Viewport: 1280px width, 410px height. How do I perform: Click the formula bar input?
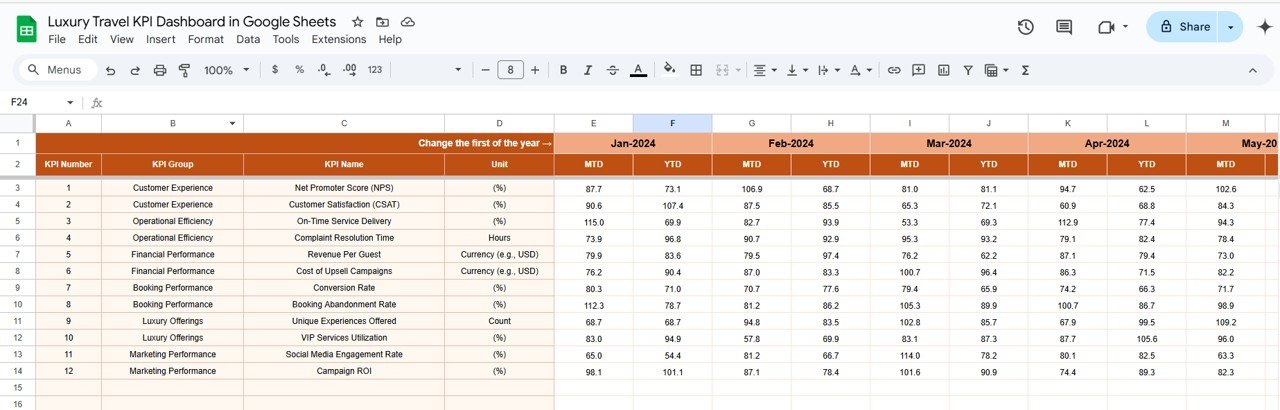pos(690,102)
